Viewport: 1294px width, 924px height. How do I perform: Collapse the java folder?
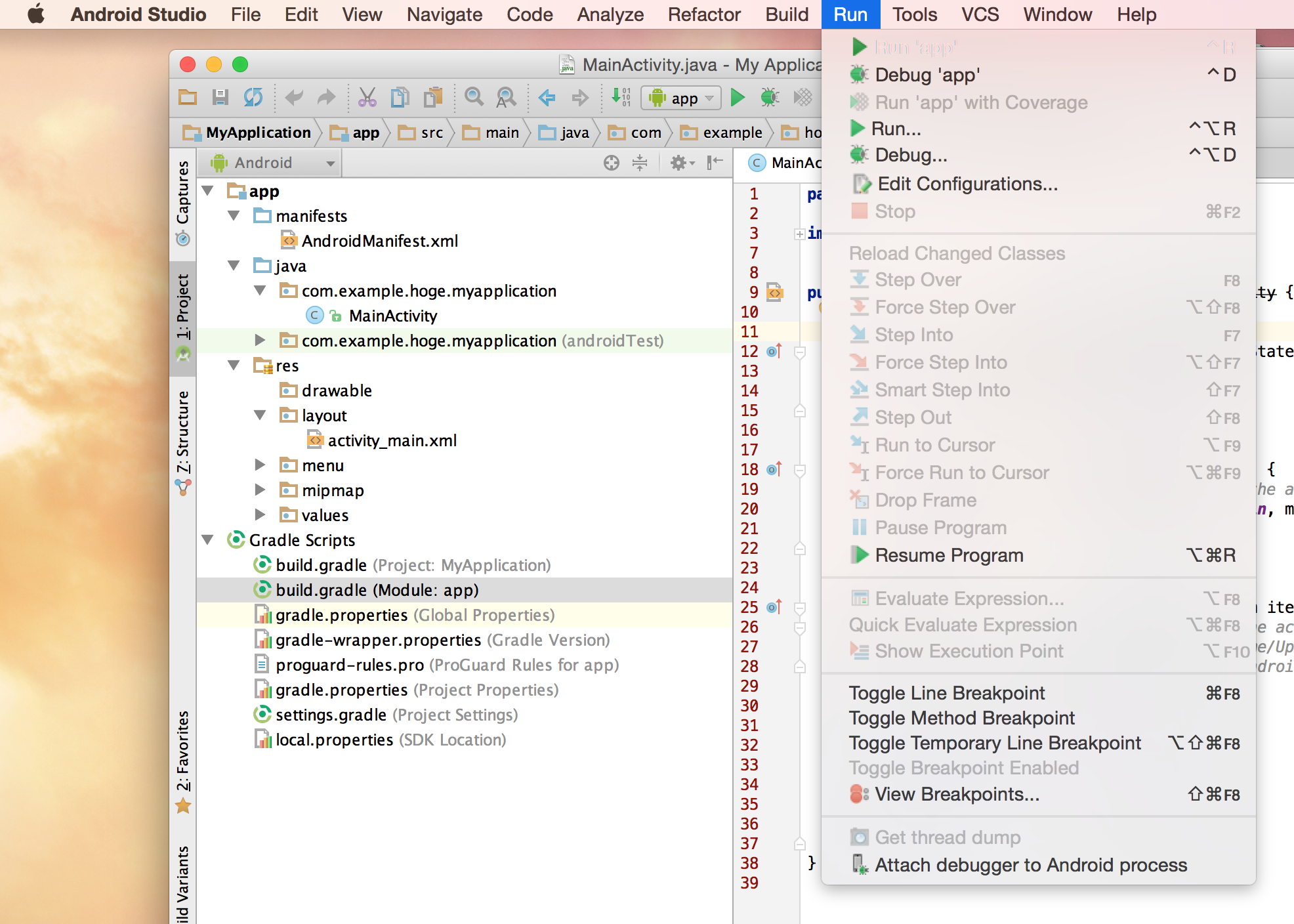point(234,266)
